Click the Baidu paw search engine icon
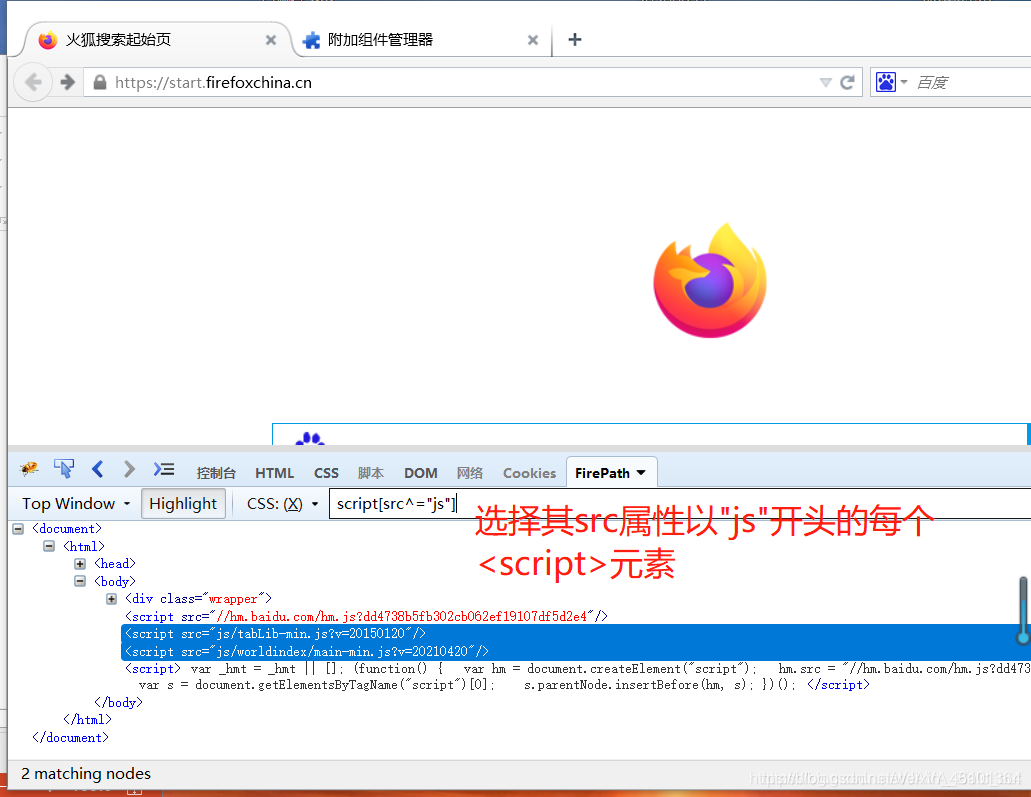This screenshot has width=1031, height=797. 886,82
